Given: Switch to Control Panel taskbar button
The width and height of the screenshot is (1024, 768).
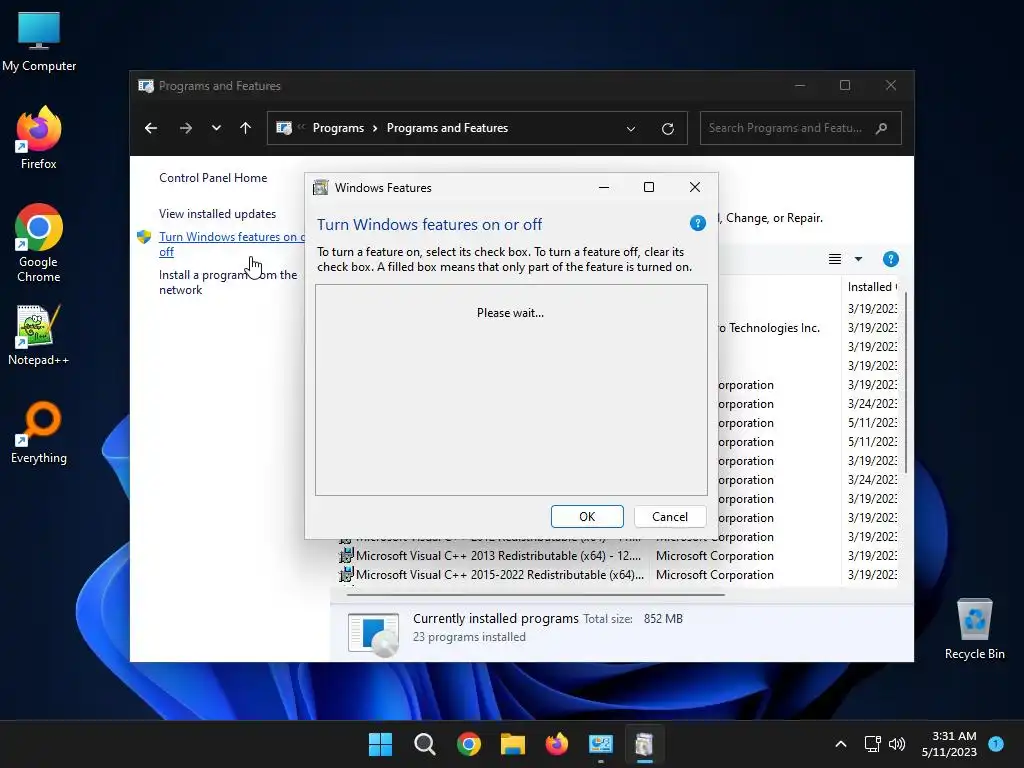Looking at the screenshot, I should tap(600, 744).
